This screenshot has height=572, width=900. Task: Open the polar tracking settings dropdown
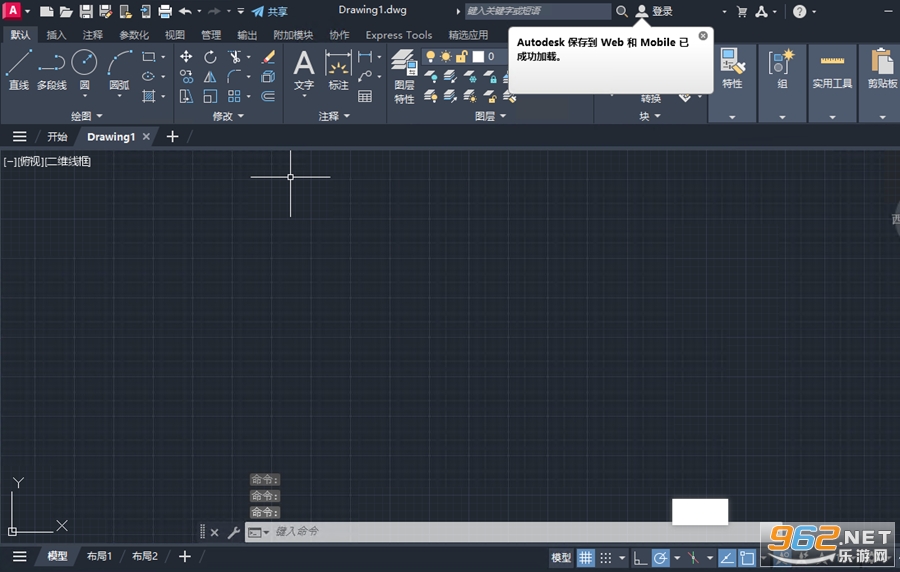point(677,557)
